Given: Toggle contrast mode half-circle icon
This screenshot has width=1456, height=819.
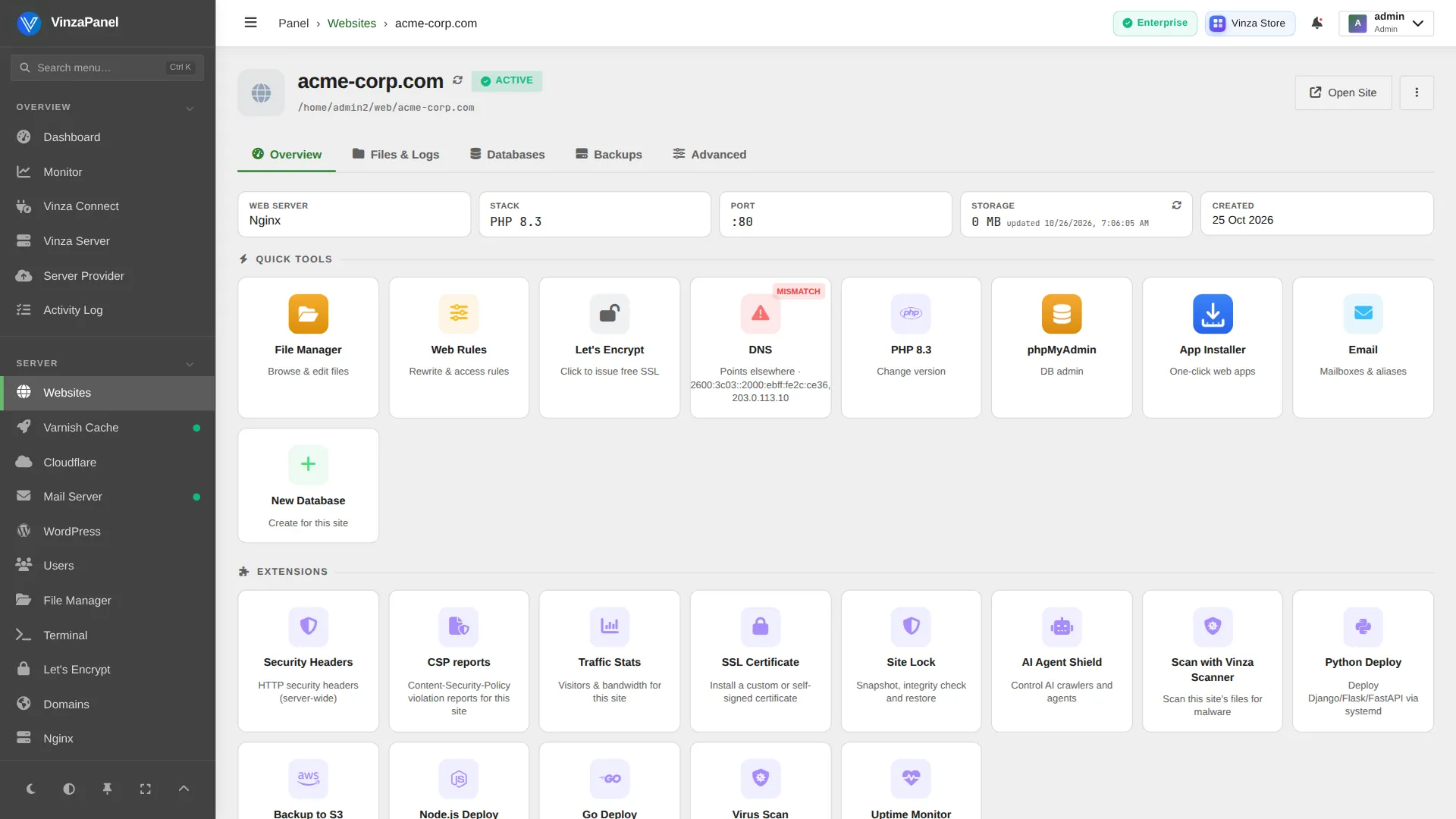Looking at the screenshot, I should point(69,789).
